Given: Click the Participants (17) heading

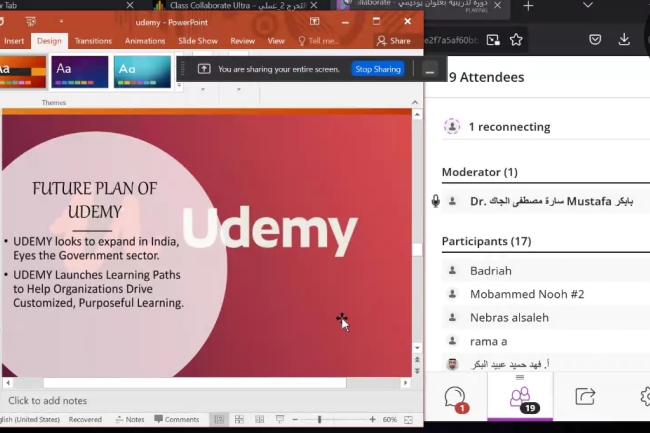Looking at the screenshot, I should tap(486, 241).
